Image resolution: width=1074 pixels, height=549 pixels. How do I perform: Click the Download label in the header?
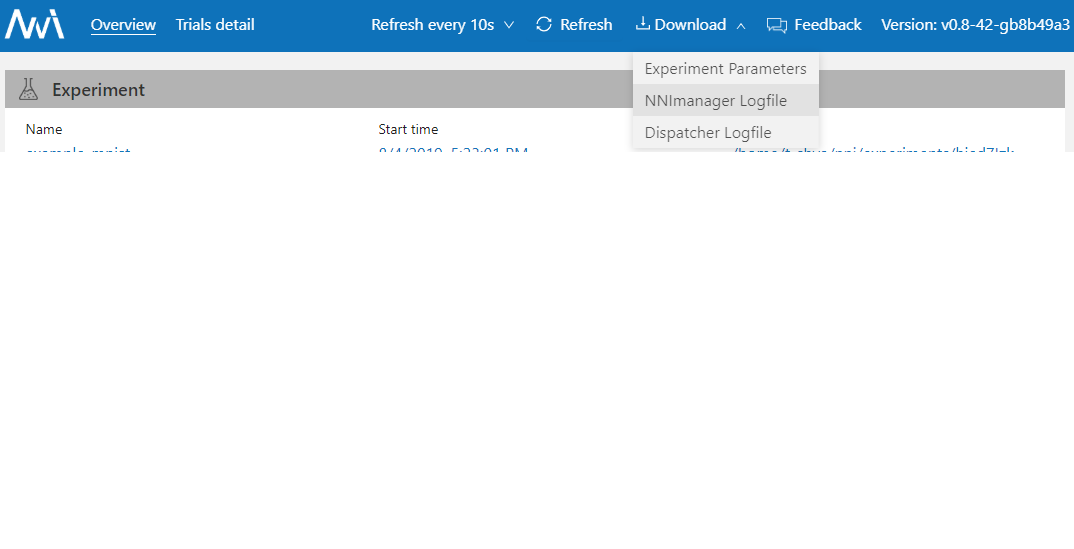(x=690, y=24)
